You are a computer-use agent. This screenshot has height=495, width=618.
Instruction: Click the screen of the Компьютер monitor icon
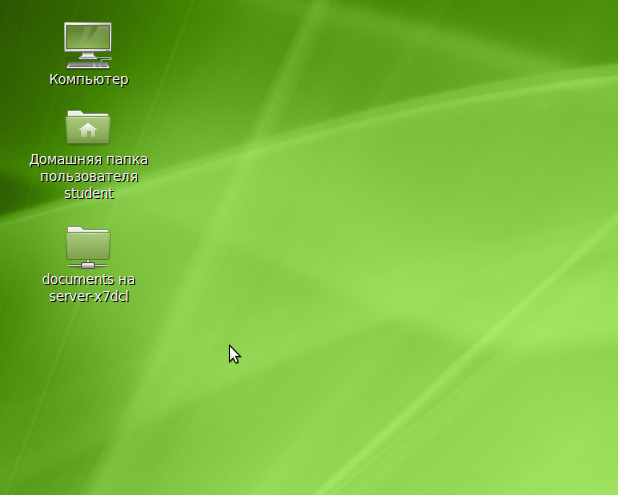click(88, 38)
